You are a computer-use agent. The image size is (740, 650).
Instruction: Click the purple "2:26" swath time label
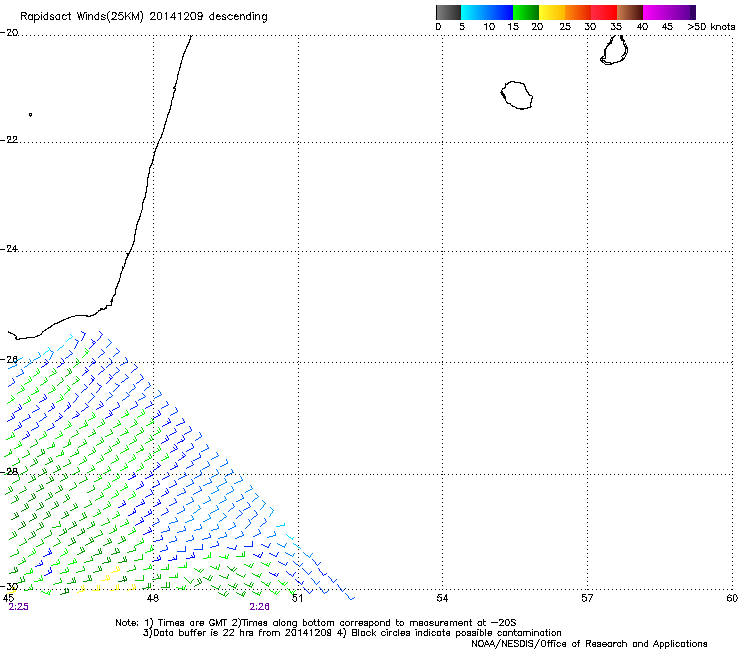(260, 607)
